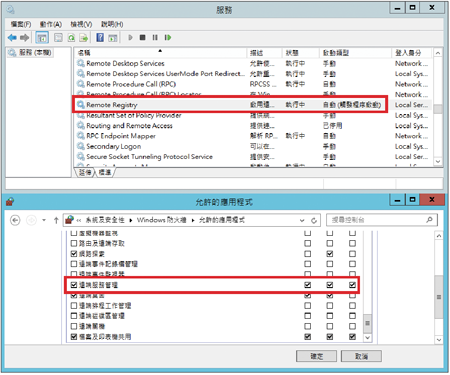The image size is (450, 375).
Task: Click the firewall window title bar icon
Action: click(10, 202)
